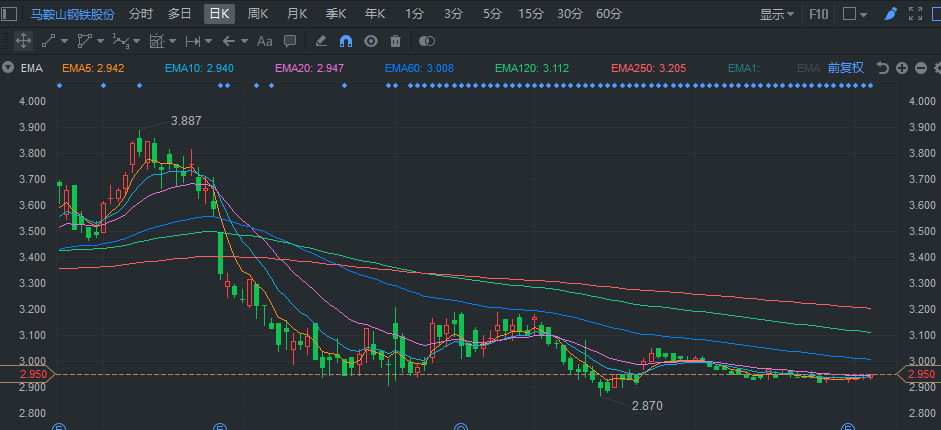The image size is (941, 430).
Task: Select the 日K daily chart tab
Action: (x=219, y=14)
